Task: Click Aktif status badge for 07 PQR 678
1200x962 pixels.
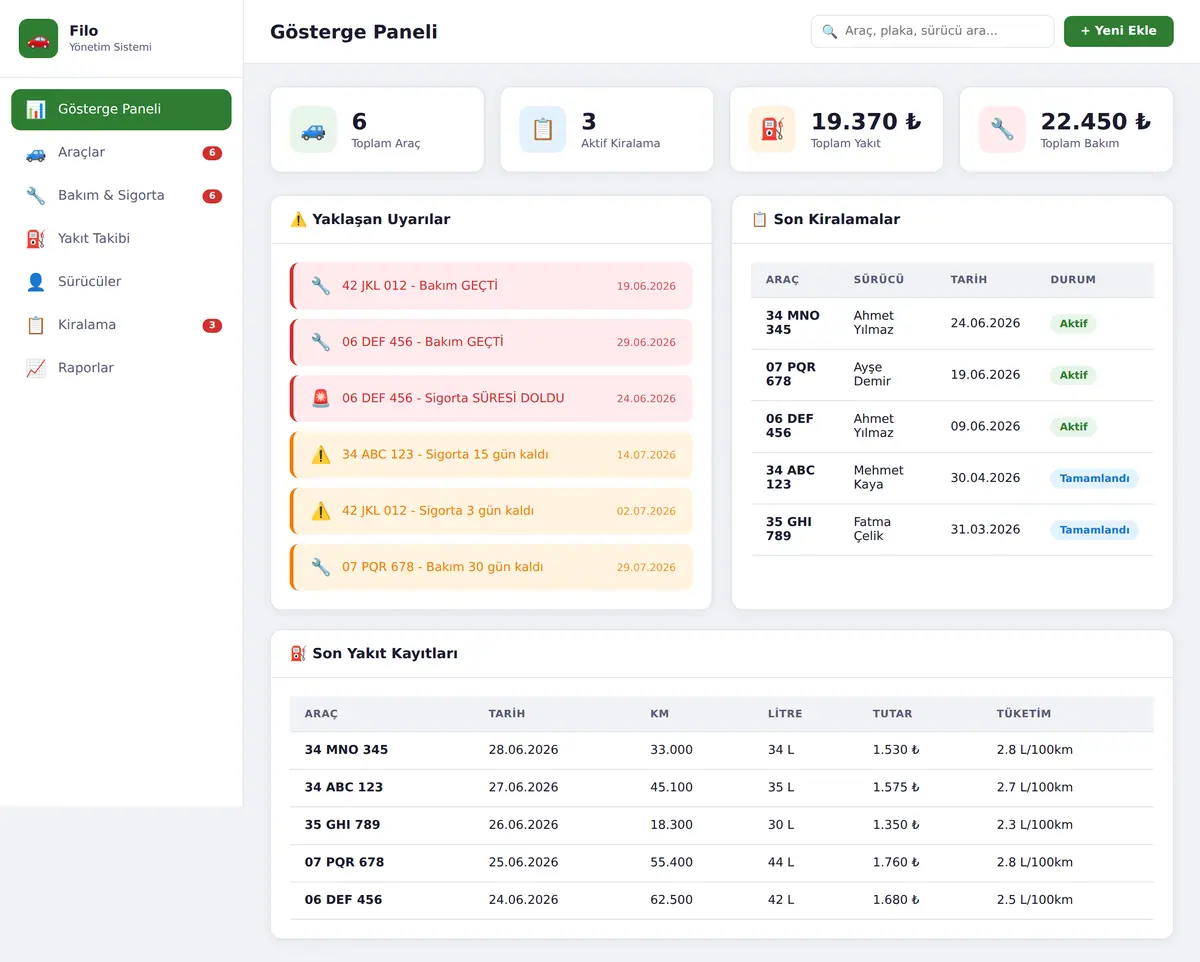Action: tap(1073, 375)
